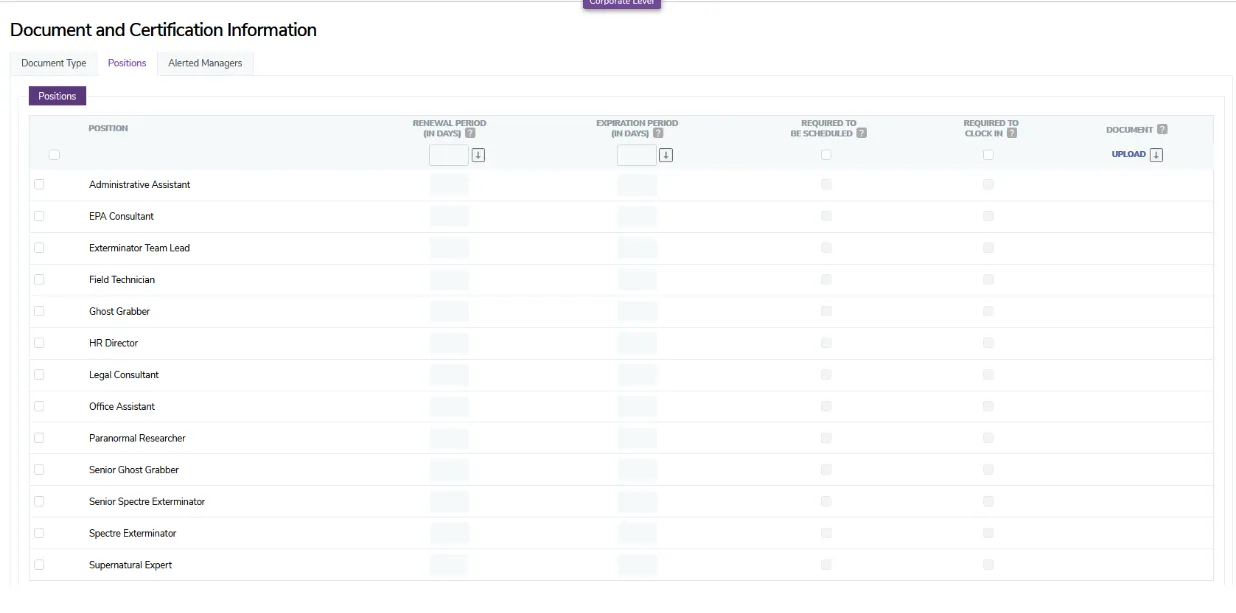Click 'Office Assistant' position name
The image size is (1236, 613).
122,406
